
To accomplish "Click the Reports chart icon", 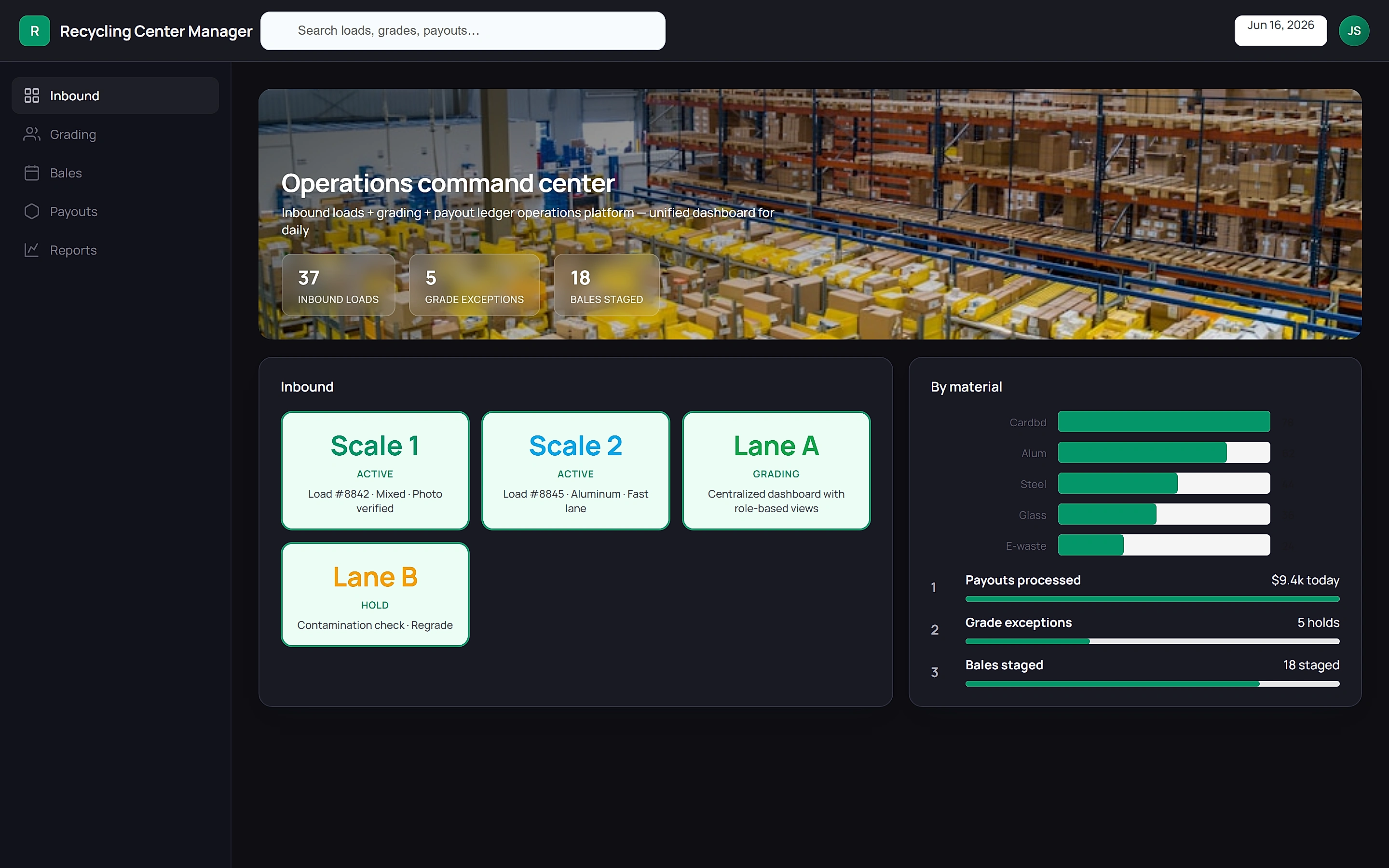I will coord(31,250).
